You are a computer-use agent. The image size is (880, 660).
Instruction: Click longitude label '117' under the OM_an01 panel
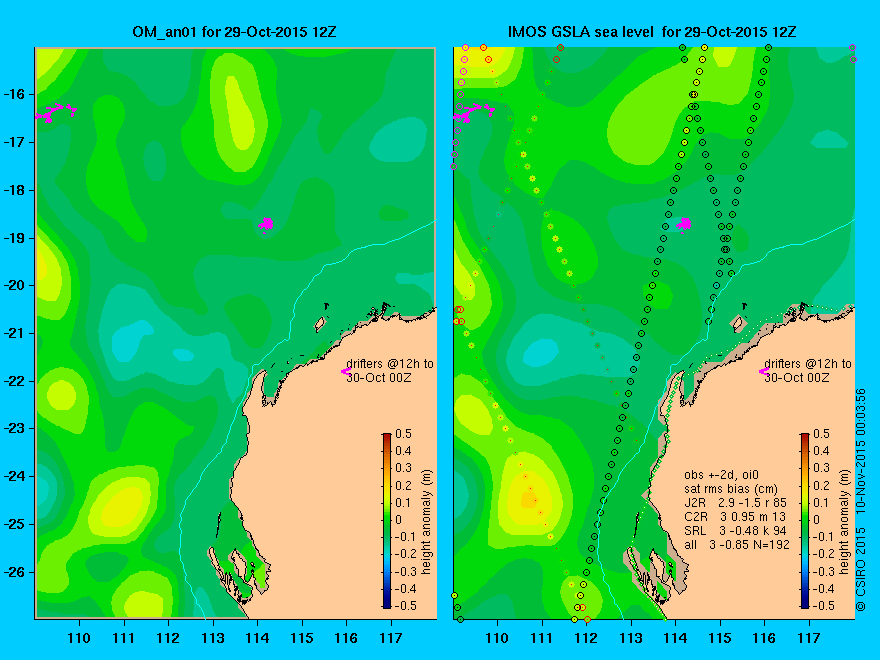(391, 638)
